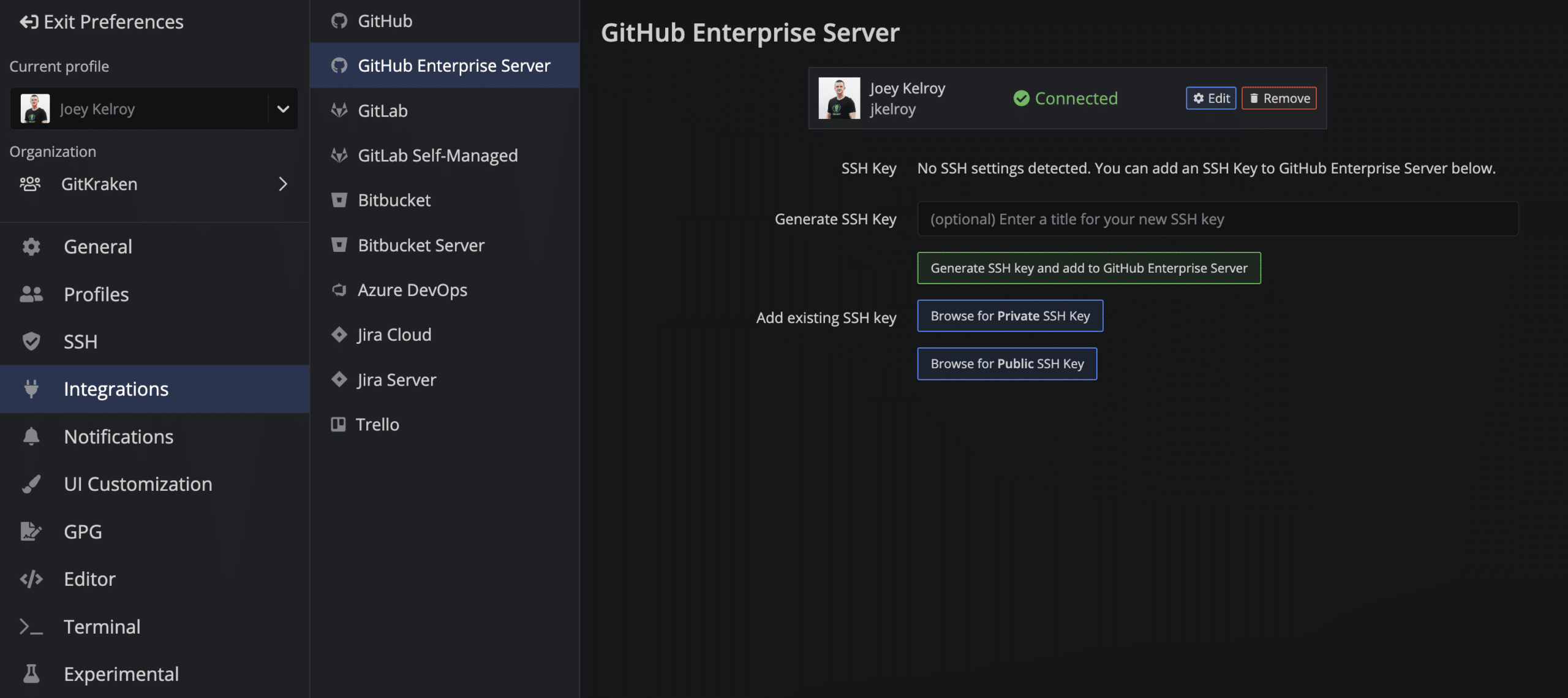Select the GitHub Enterprise Server integration
1568x698 pixels.
pyautogui.click(x=445, y=66)
